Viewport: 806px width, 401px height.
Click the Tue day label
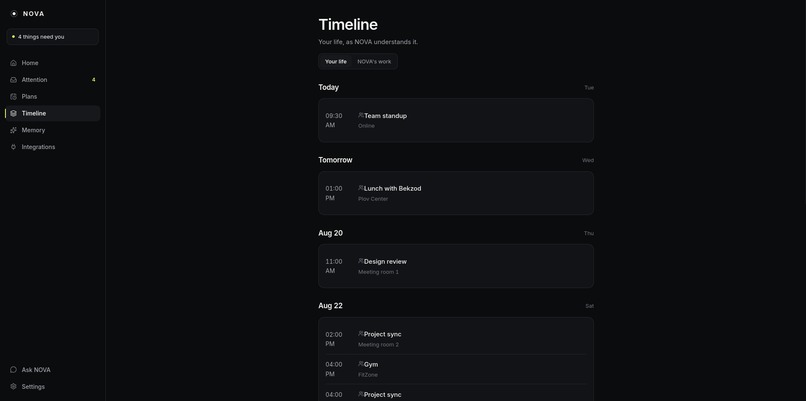point(589,88)
